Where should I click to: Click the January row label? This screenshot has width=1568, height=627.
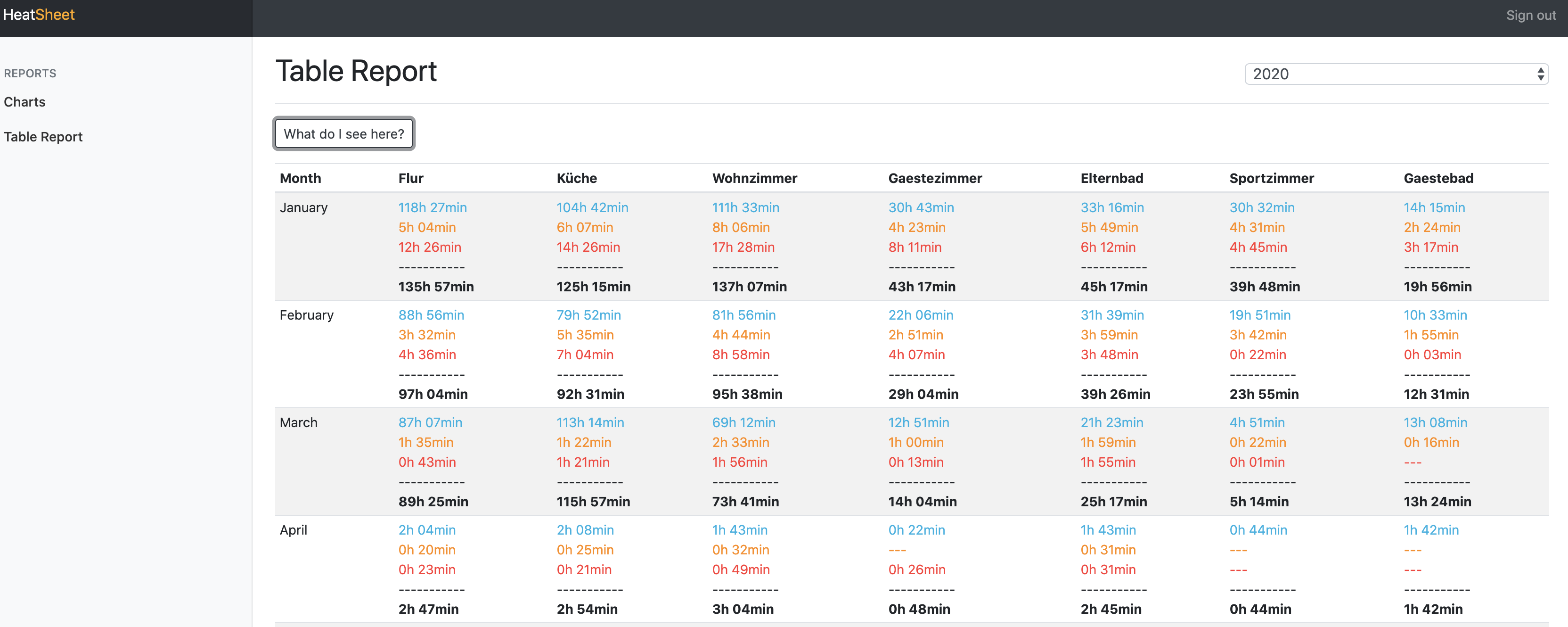pos(304,207)
